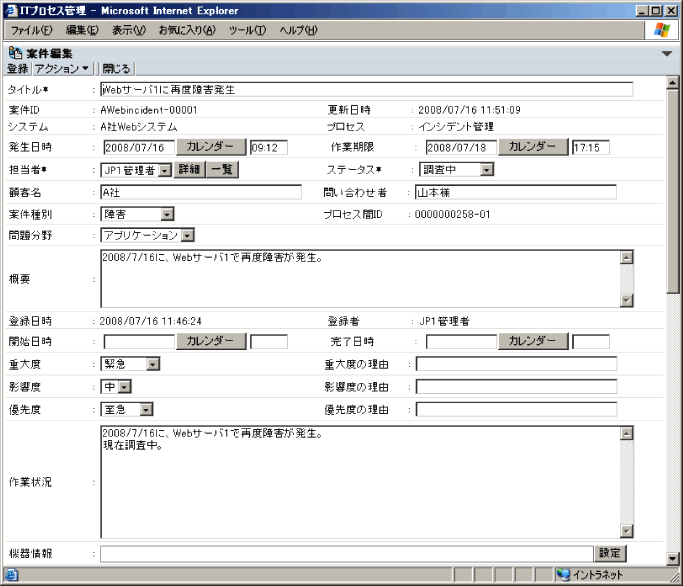Viewport: 683px width, 586px height.
Task: Open the 案件種別 dropdown
Action: tap(137, 214)
